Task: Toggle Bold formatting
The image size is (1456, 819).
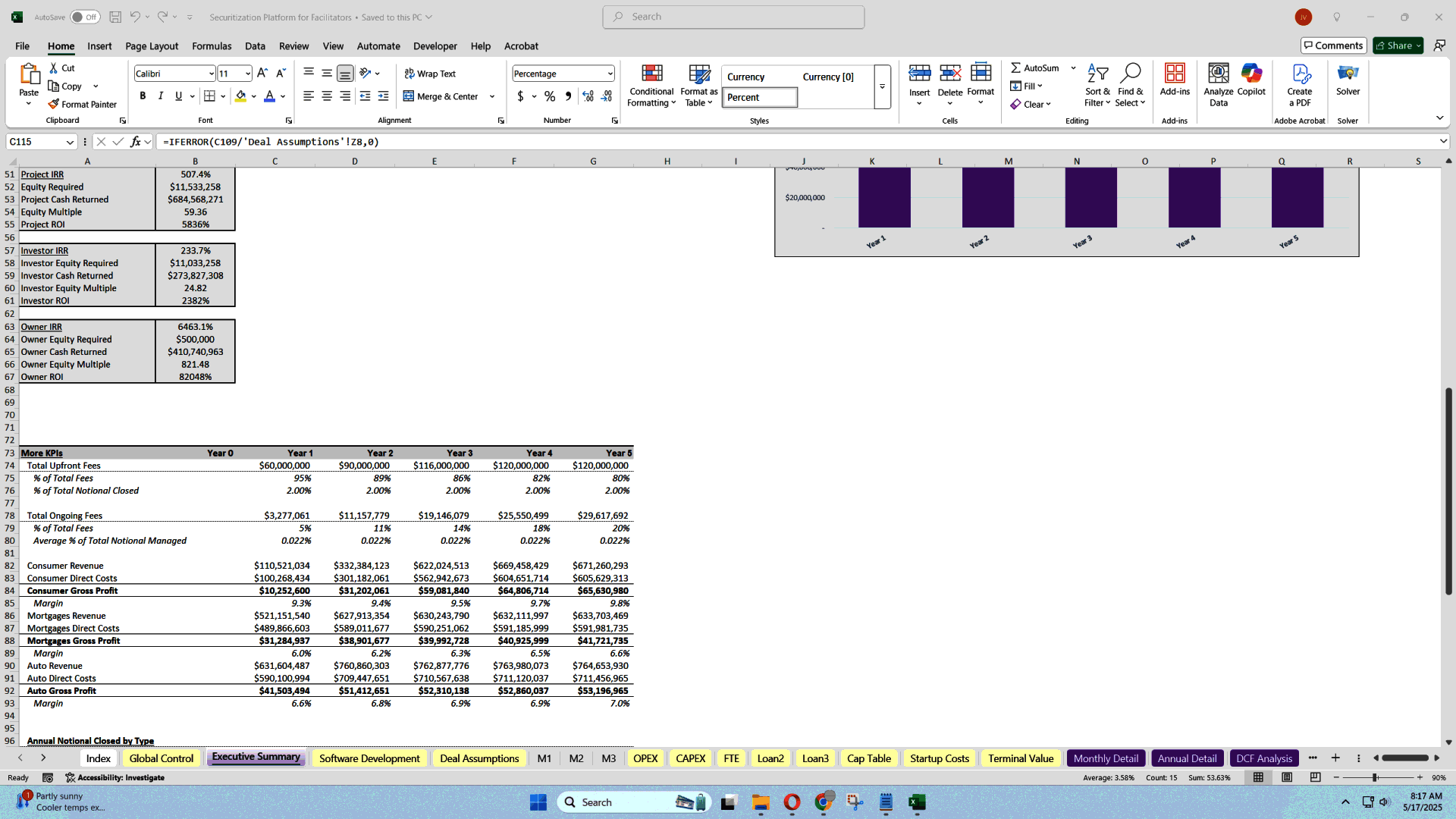Action: (x=143, y=96)
